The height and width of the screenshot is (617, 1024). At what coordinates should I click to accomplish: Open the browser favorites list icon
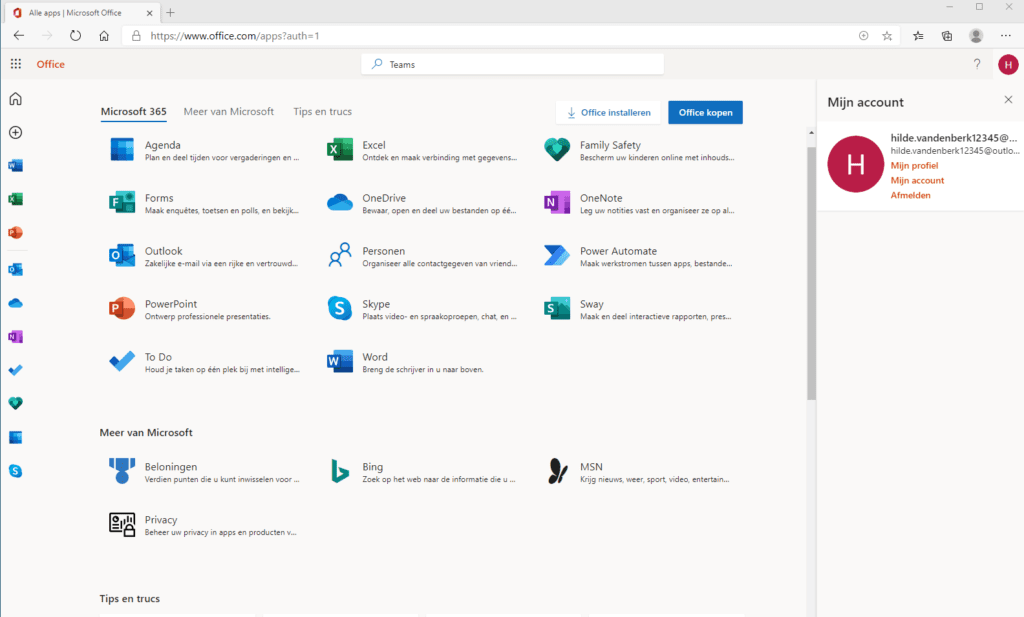(918, 36)
